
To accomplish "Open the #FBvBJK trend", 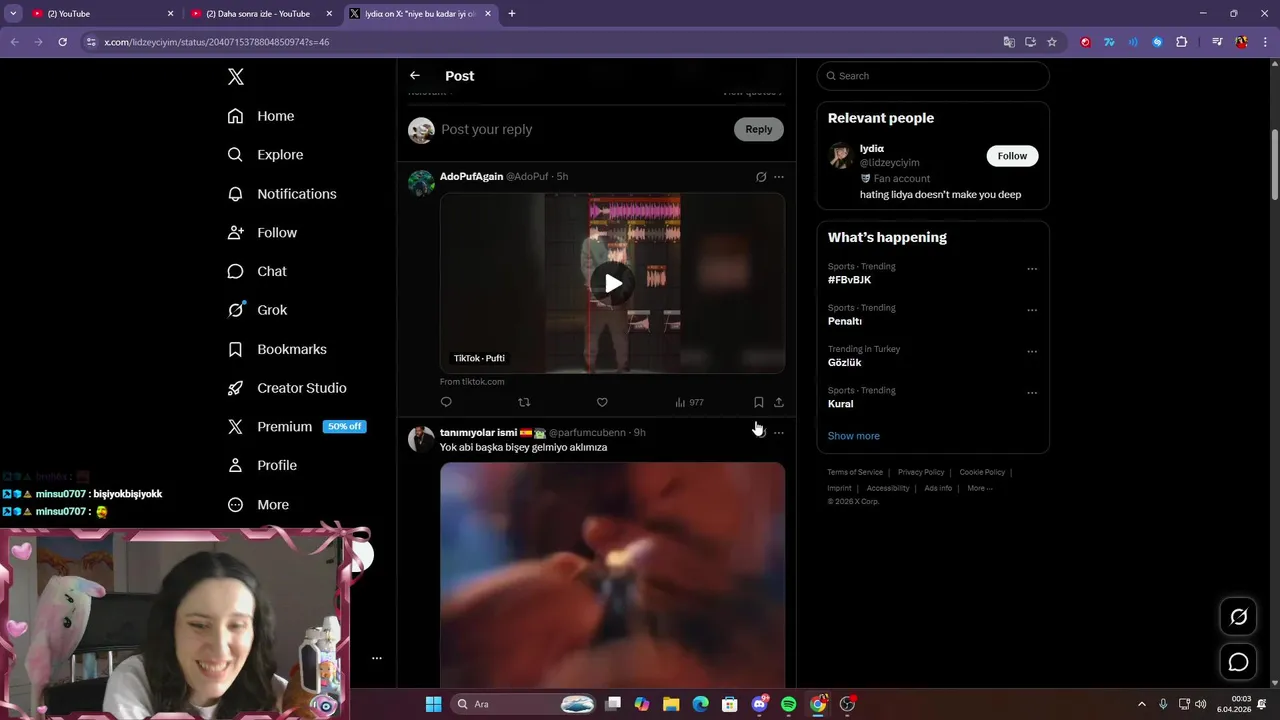I will click(x=849, y=280).
